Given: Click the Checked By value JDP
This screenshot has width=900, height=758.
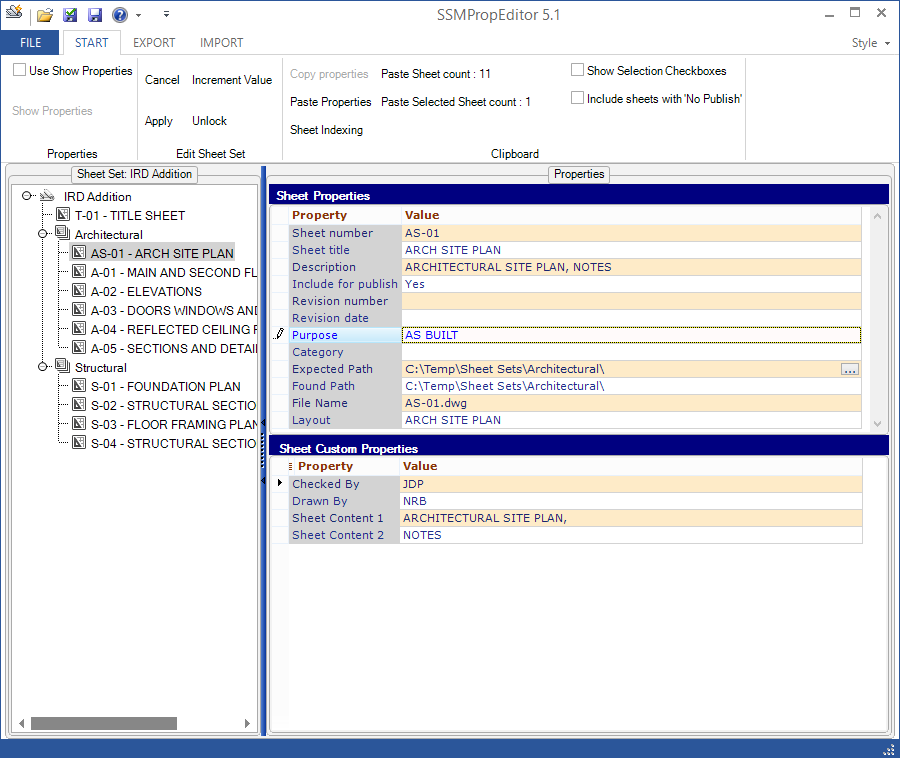Looking at the screenshot, I should (x=631, y=484).
